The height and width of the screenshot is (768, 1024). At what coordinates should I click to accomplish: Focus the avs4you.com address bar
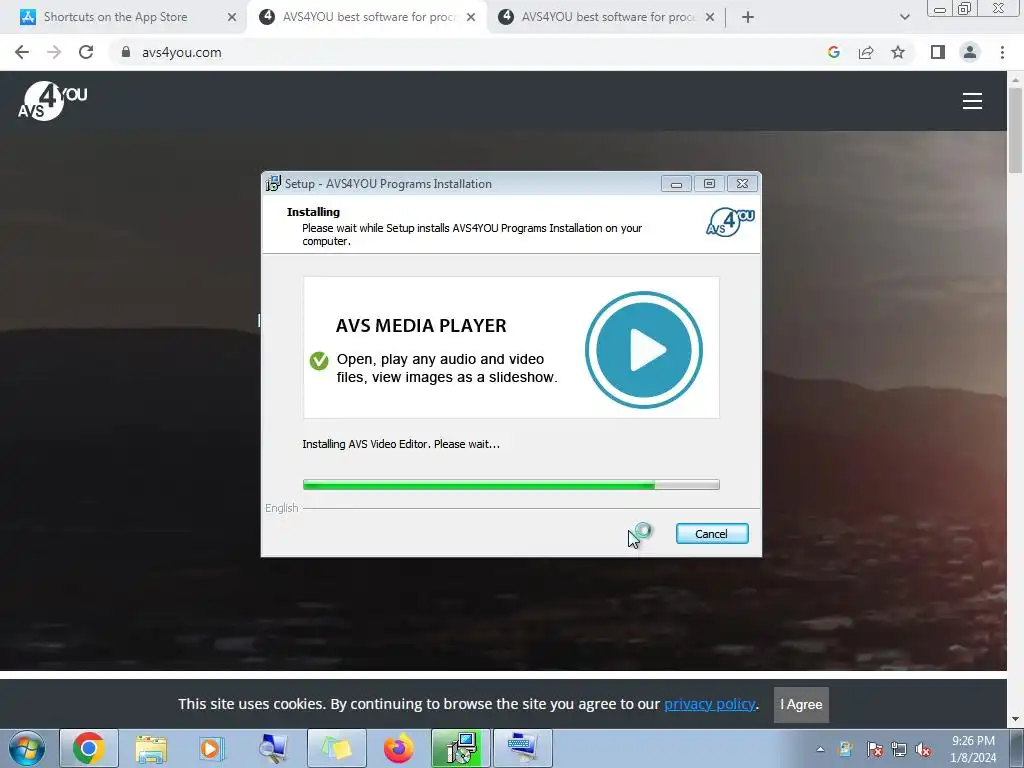182,52
